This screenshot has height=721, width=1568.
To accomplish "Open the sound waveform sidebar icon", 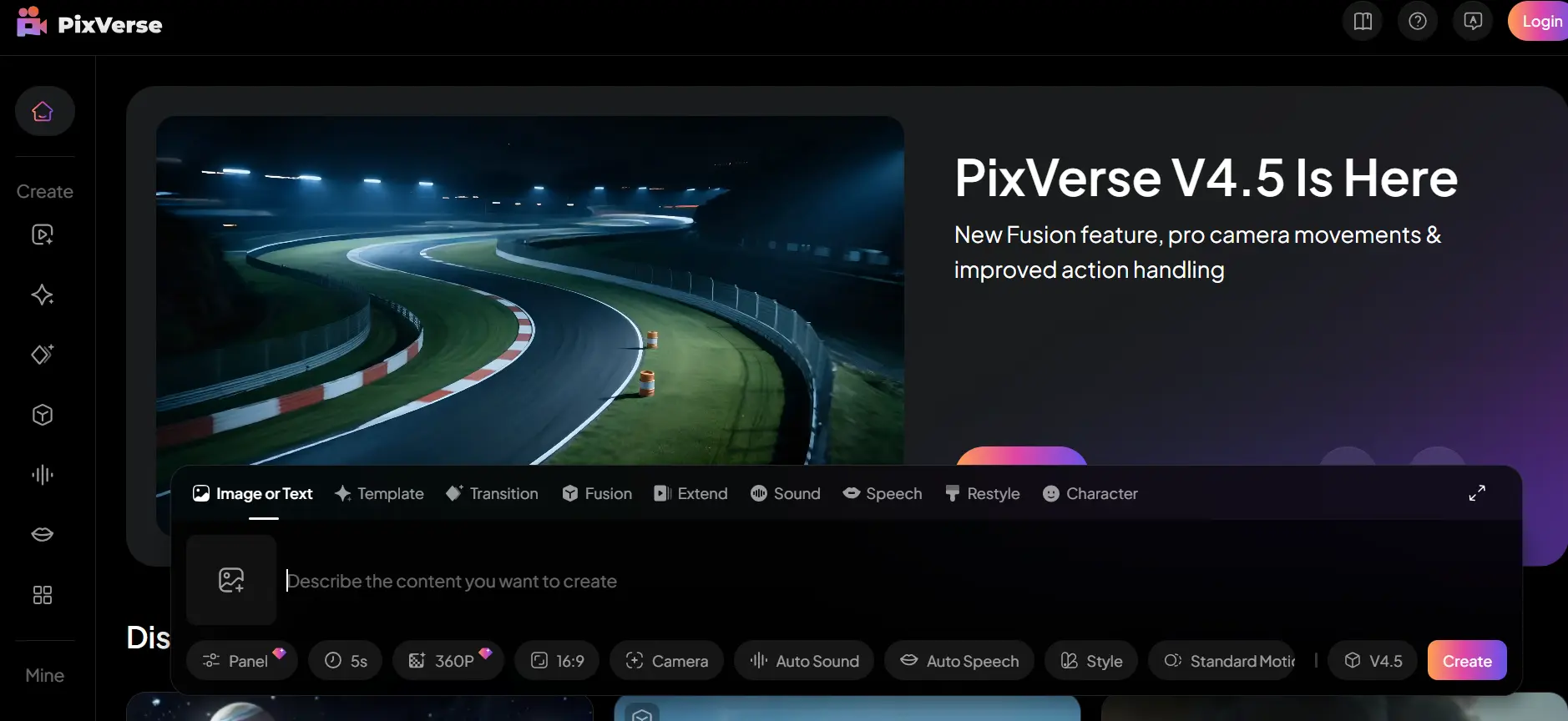I will point(43,475).
